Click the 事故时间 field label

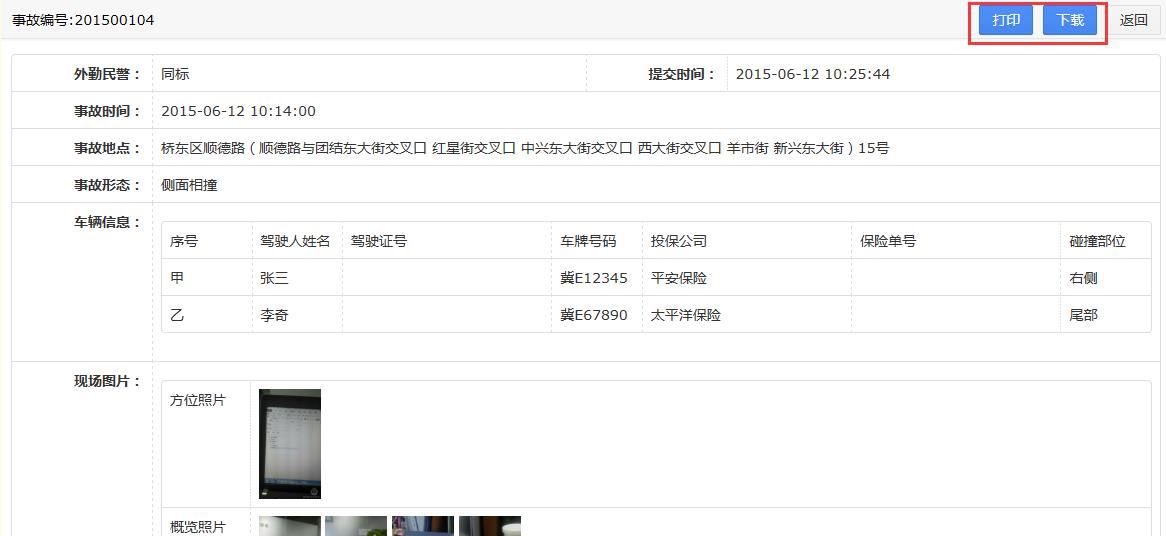coord(107,112)
